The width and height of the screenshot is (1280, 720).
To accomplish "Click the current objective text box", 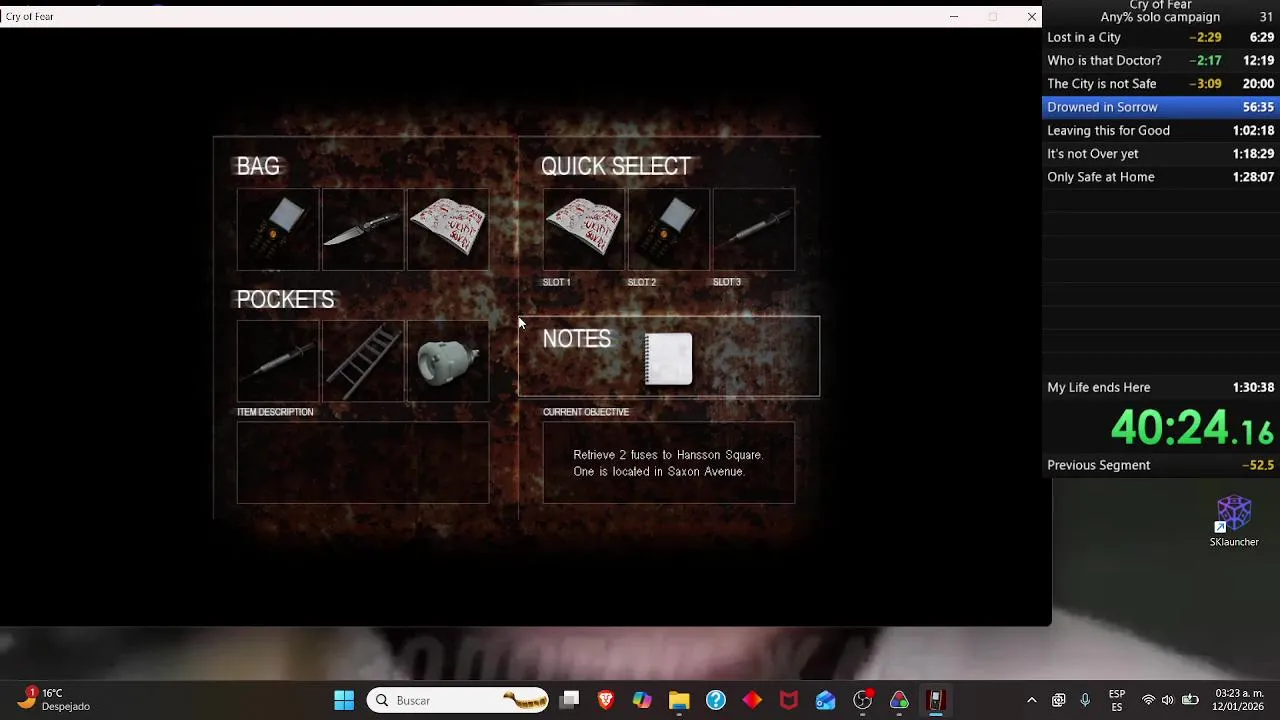I will point(669,462).
